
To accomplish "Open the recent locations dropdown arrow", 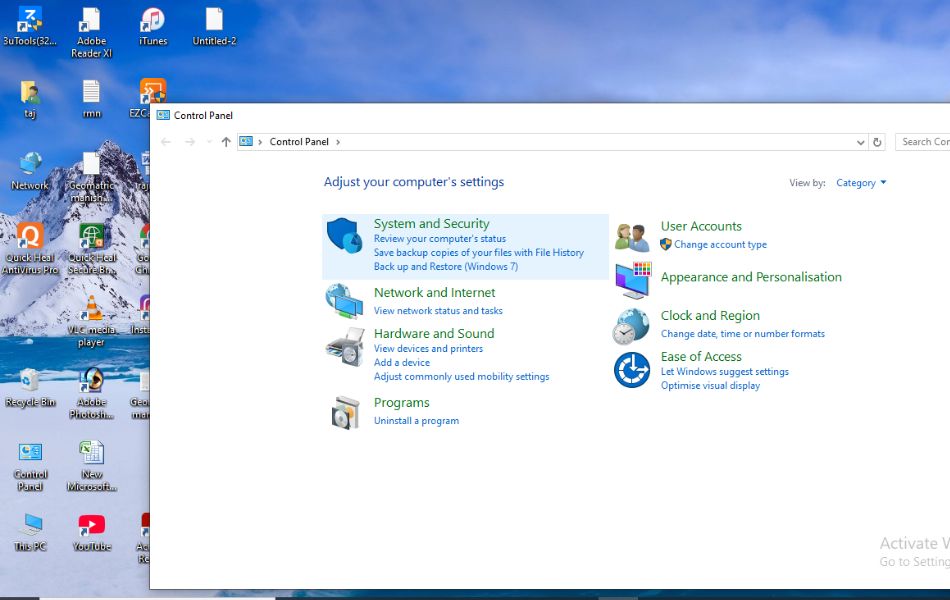I will pos(210,142).
